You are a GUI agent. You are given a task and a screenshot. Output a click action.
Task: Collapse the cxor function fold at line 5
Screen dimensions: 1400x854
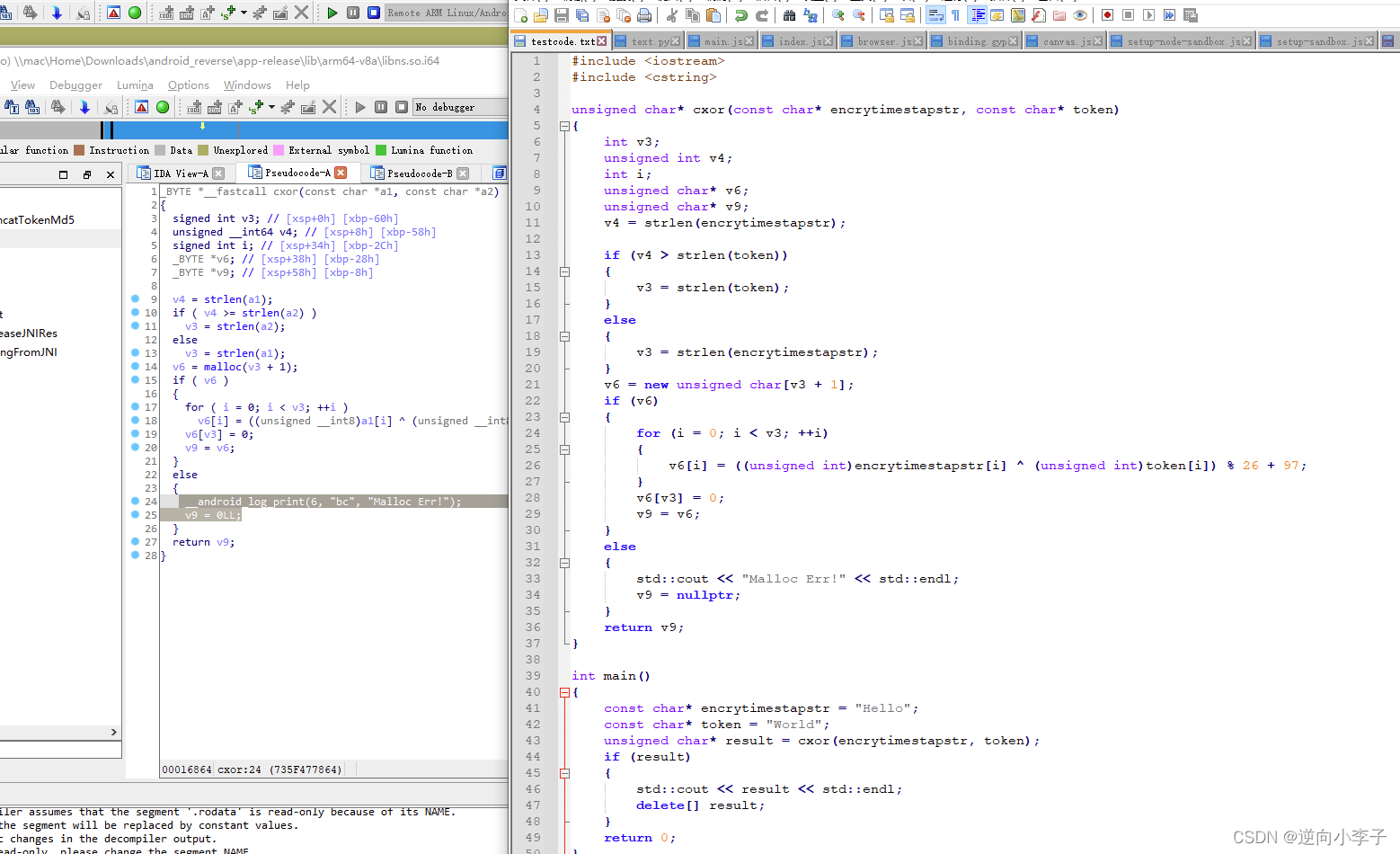[564, 126]
